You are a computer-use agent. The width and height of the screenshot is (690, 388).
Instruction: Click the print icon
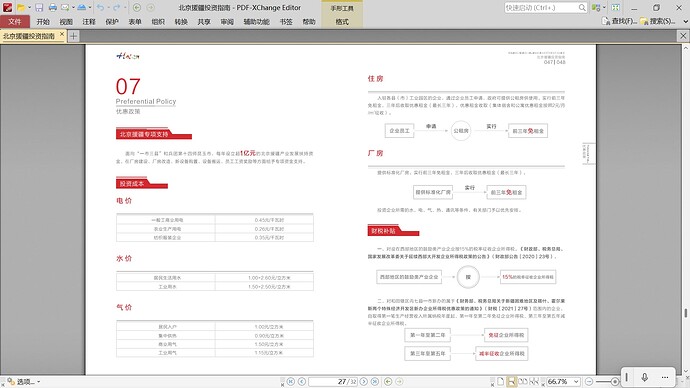click(53, 7)
